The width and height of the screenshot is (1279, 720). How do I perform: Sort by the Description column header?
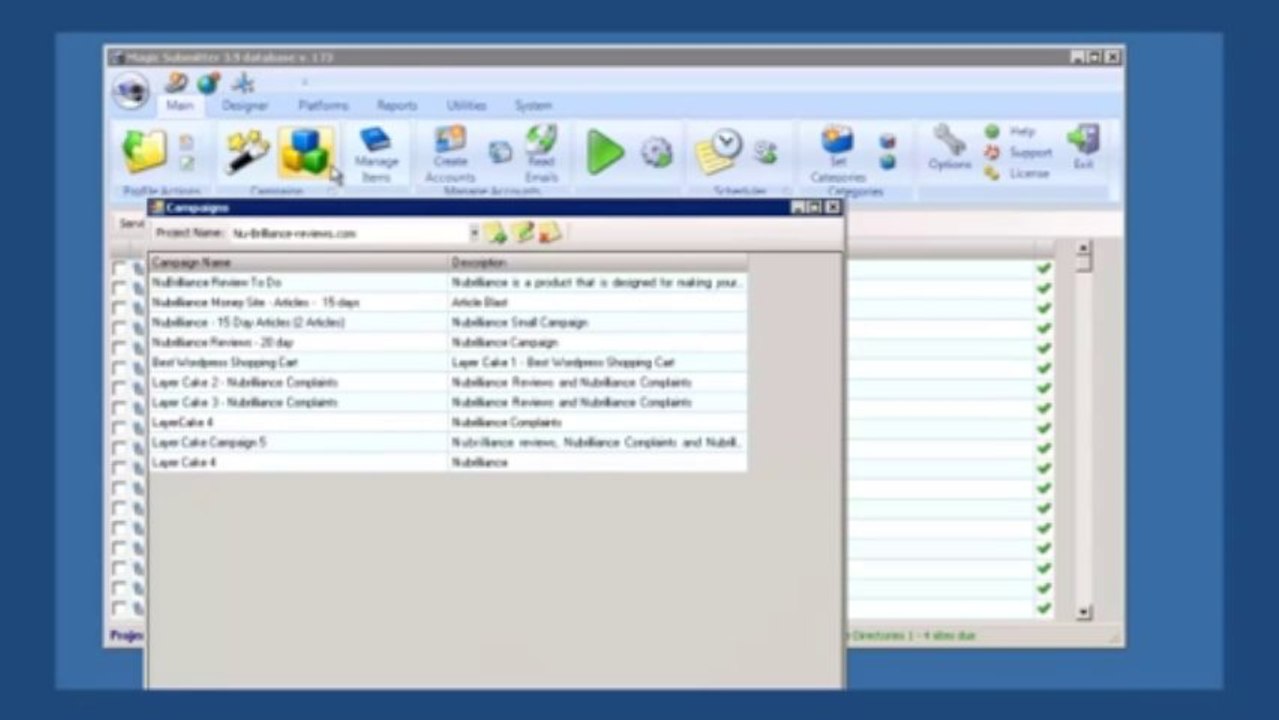[x=597, y=262]
